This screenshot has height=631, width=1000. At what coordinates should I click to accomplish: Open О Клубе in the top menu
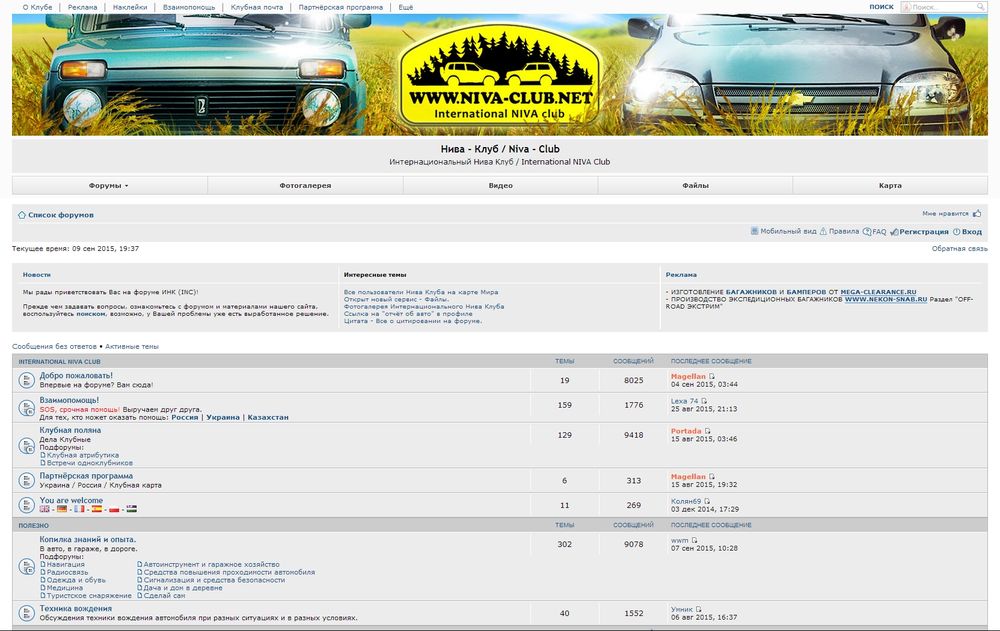pyautogui.click(x=38, y=7)
